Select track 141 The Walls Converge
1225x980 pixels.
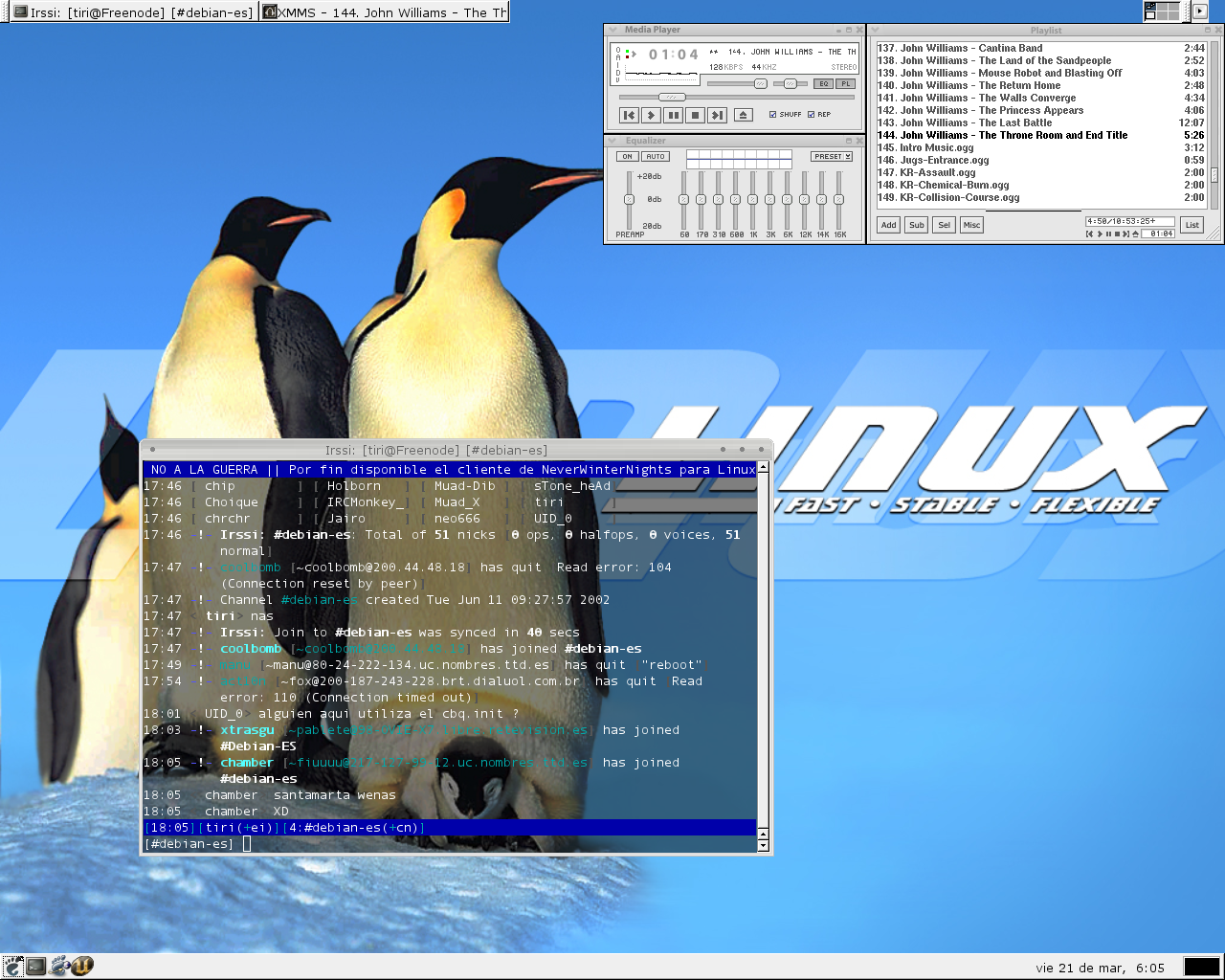pyautogui.click(x=1040, y=98)
